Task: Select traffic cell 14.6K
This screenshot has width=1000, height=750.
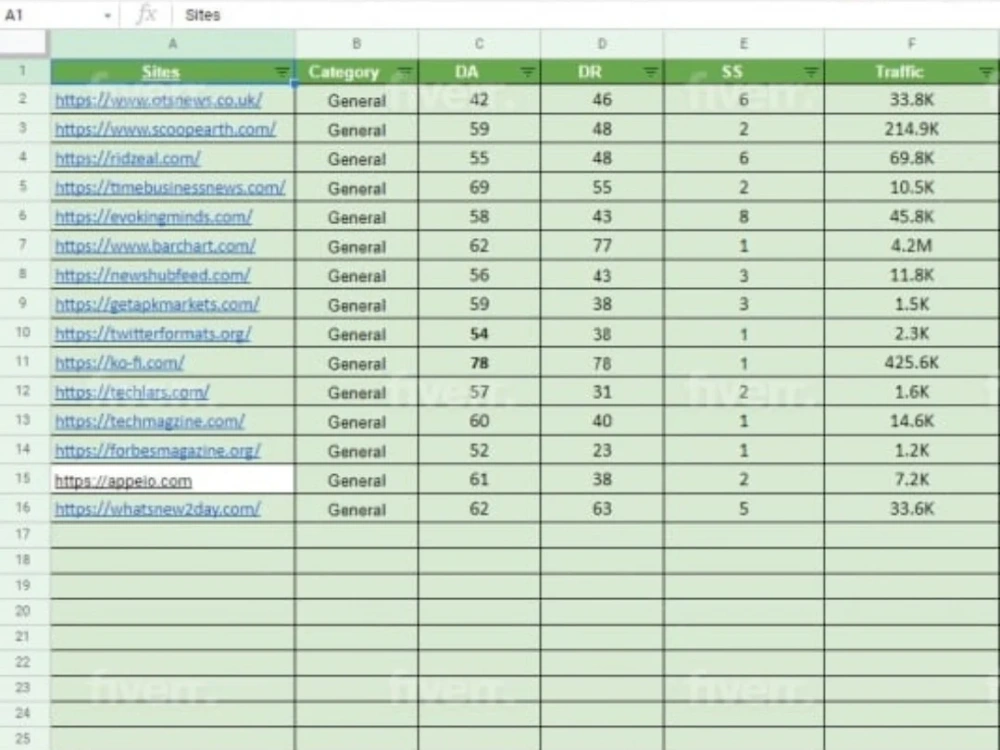Action: [911, 422]
